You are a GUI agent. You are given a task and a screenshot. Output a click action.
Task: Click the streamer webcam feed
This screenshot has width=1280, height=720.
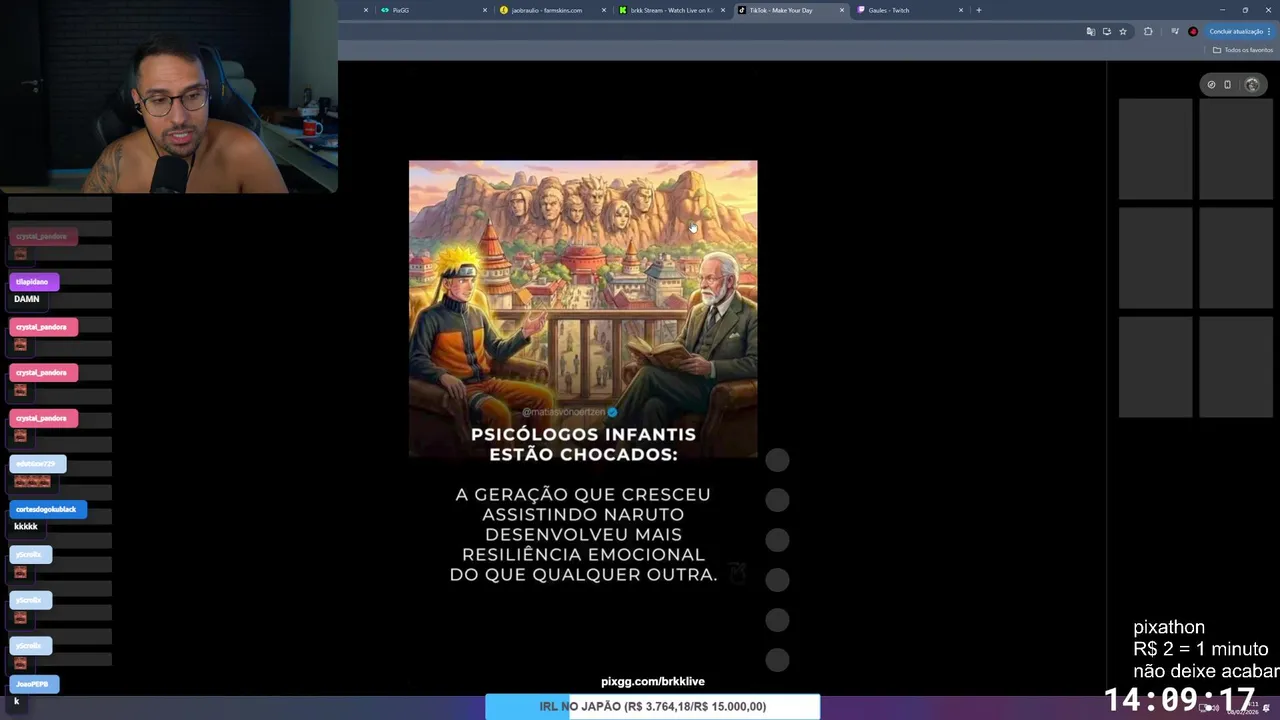coord(169,96)
